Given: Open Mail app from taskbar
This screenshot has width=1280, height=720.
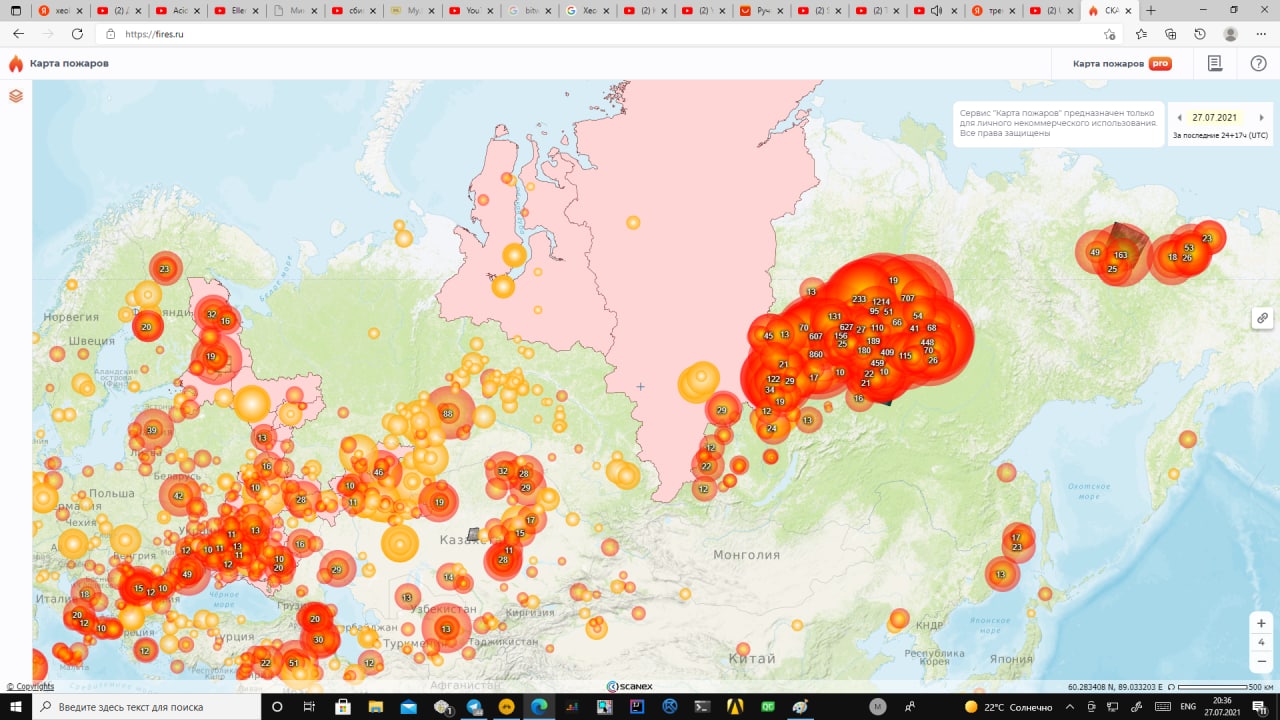Looking at the screenshot, I should point(408,706).
